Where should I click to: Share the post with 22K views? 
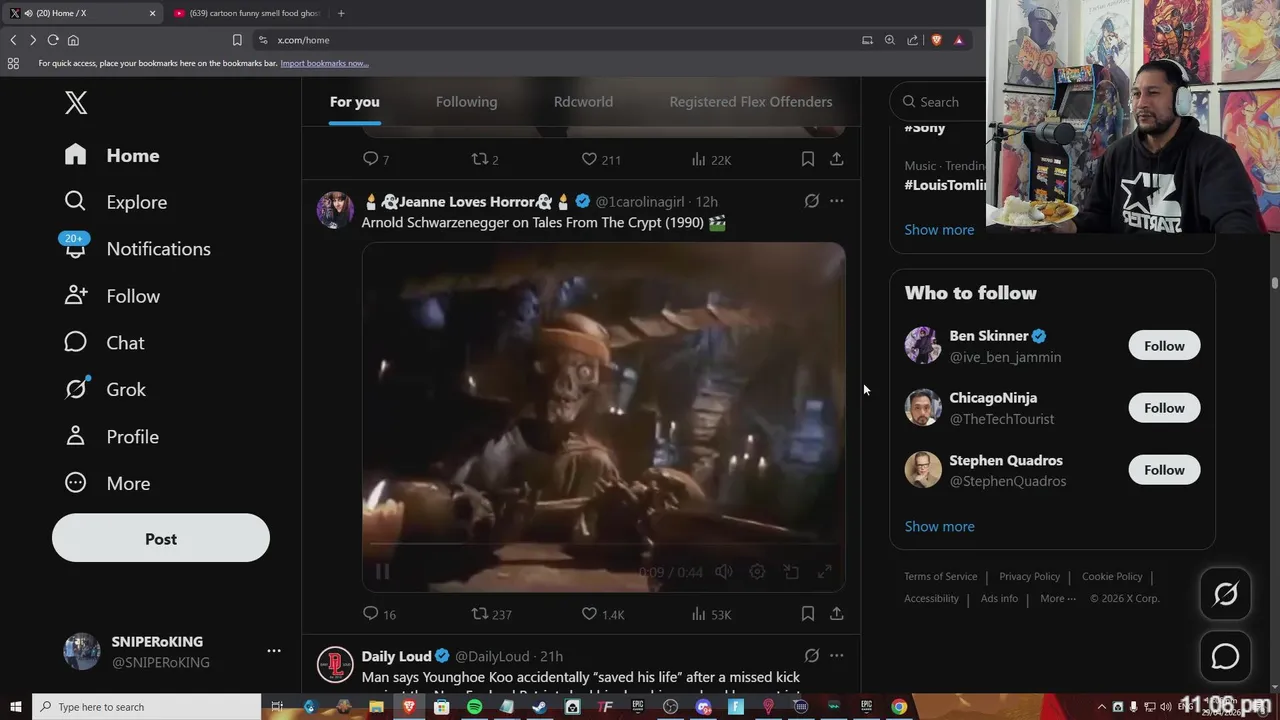837,159
